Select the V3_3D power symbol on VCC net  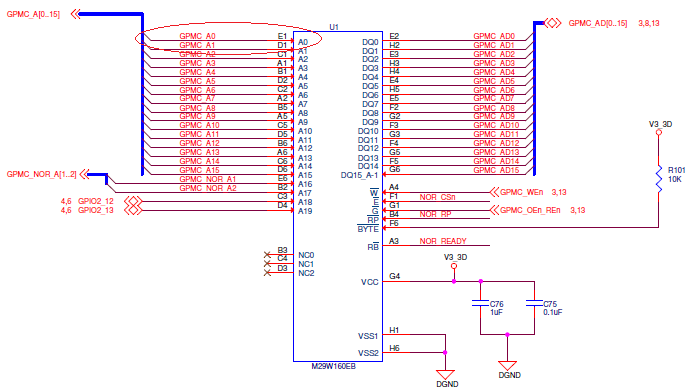pyautogui.click(x=454, y=266)
